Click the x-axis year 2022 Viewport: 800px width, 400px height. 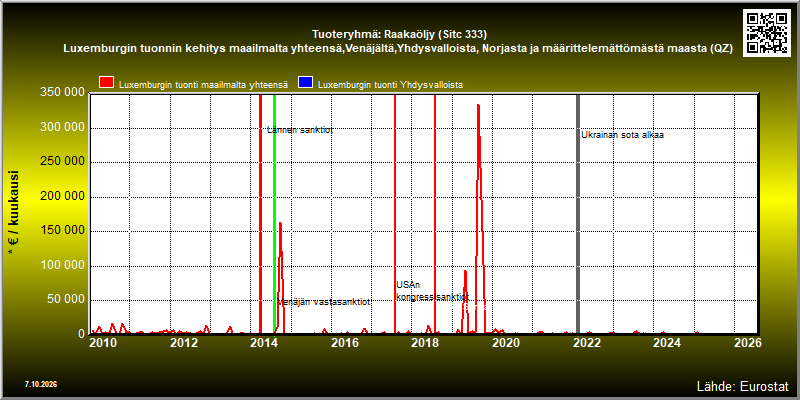pos(586,343)
